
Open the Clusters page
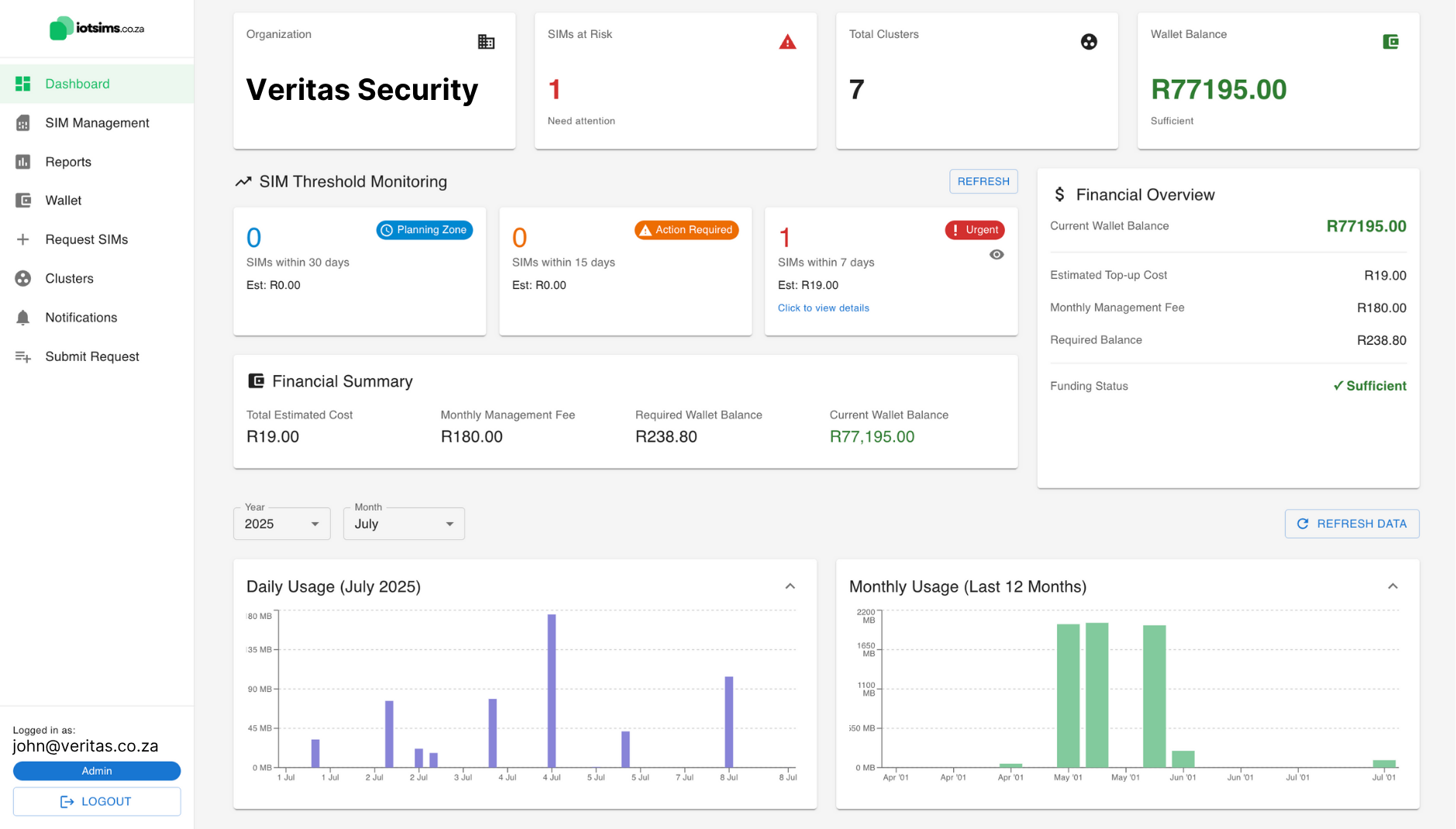[x=97, y=278]
